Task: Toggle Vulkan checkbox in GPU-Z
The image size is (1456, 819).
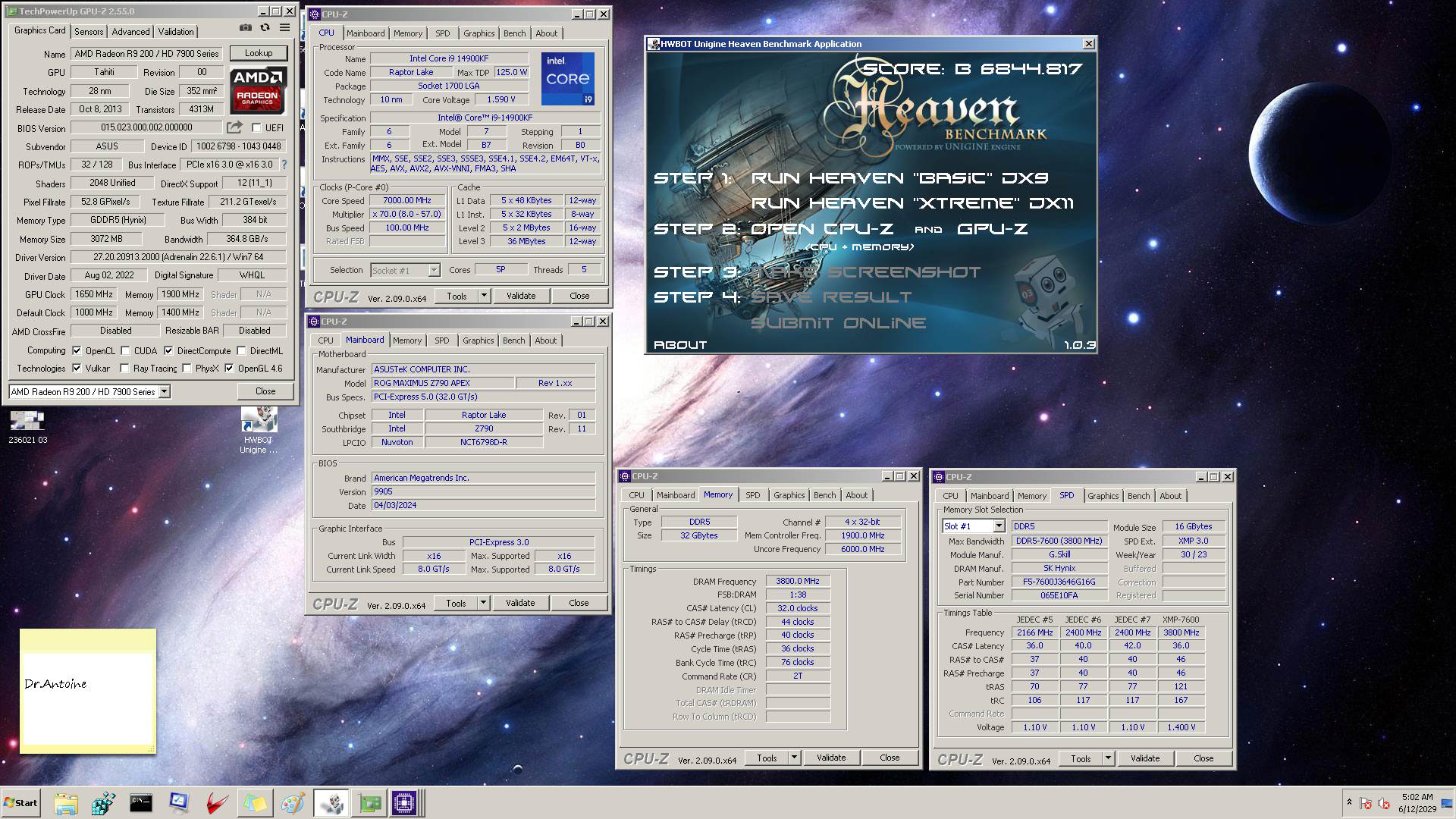Action: pyautogui.click(x=77, y=368)
